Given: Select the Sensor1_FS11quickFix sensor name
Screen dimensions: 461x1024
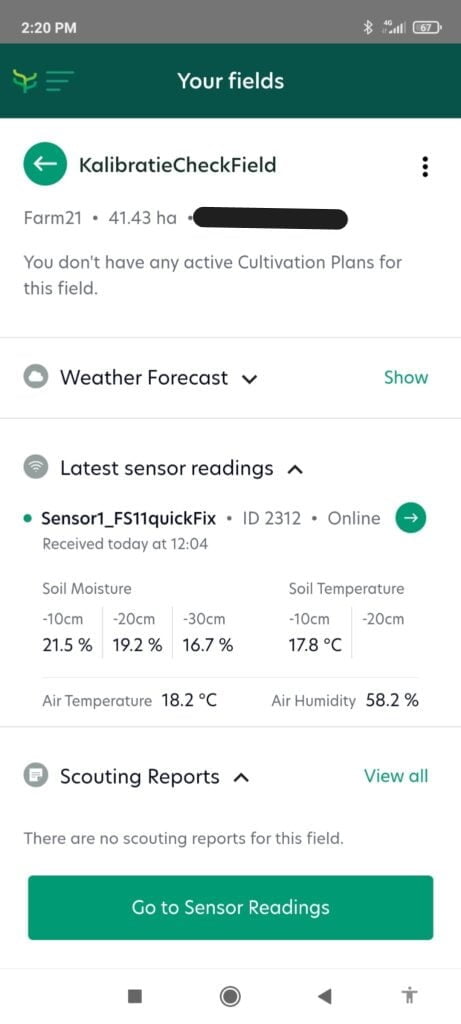Looking at the screenshot, I should click(x=129, y=519).
